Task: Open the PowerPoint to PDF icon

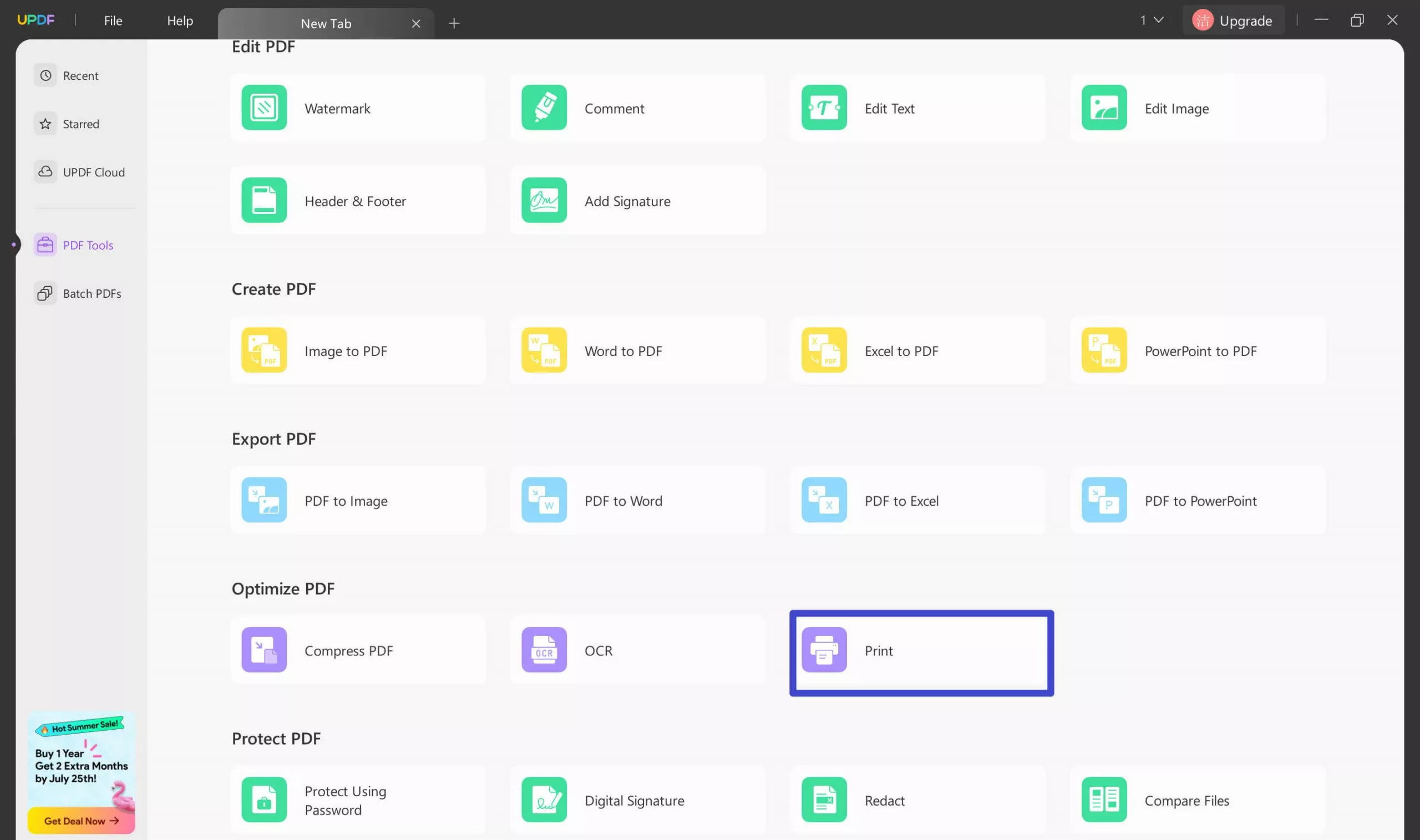Action: point(1104,350)
